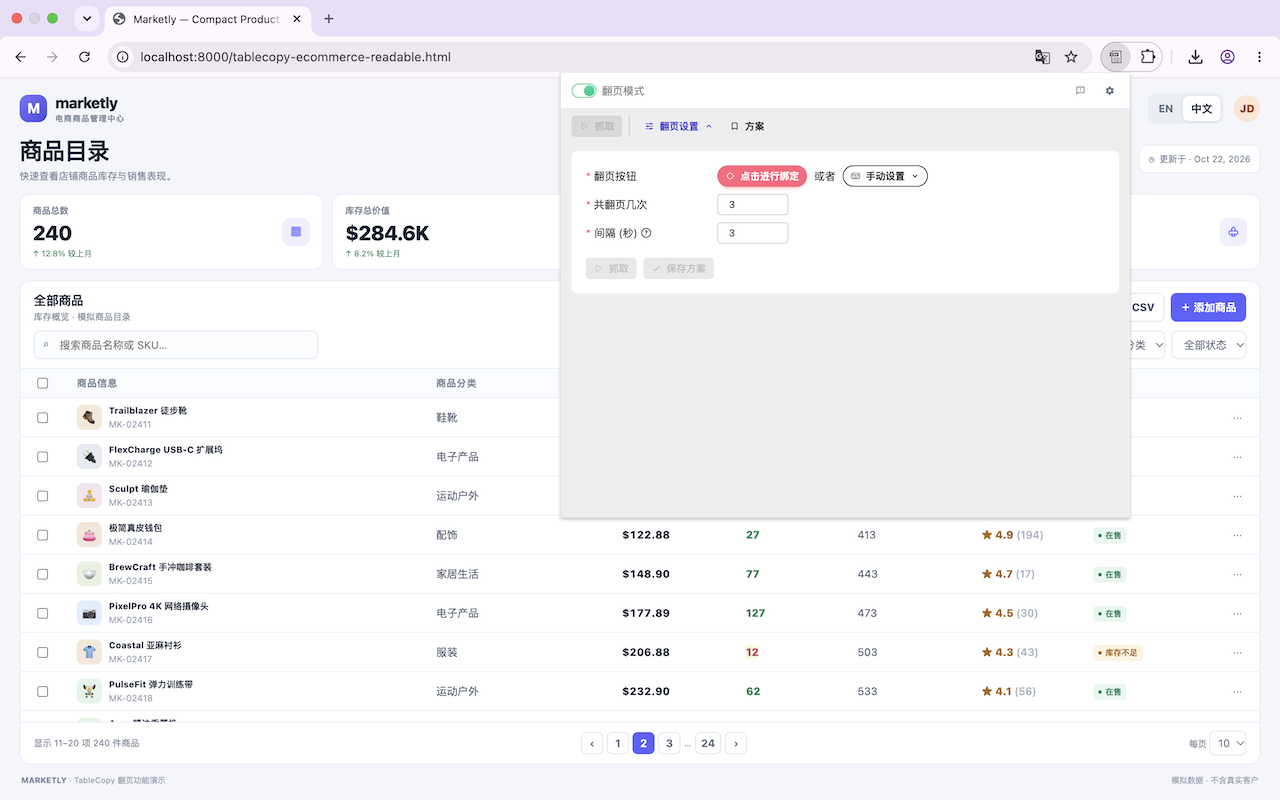1280x800 pixels.
Task: Open more options for PixelPro 4K row
Action: 1238,613
